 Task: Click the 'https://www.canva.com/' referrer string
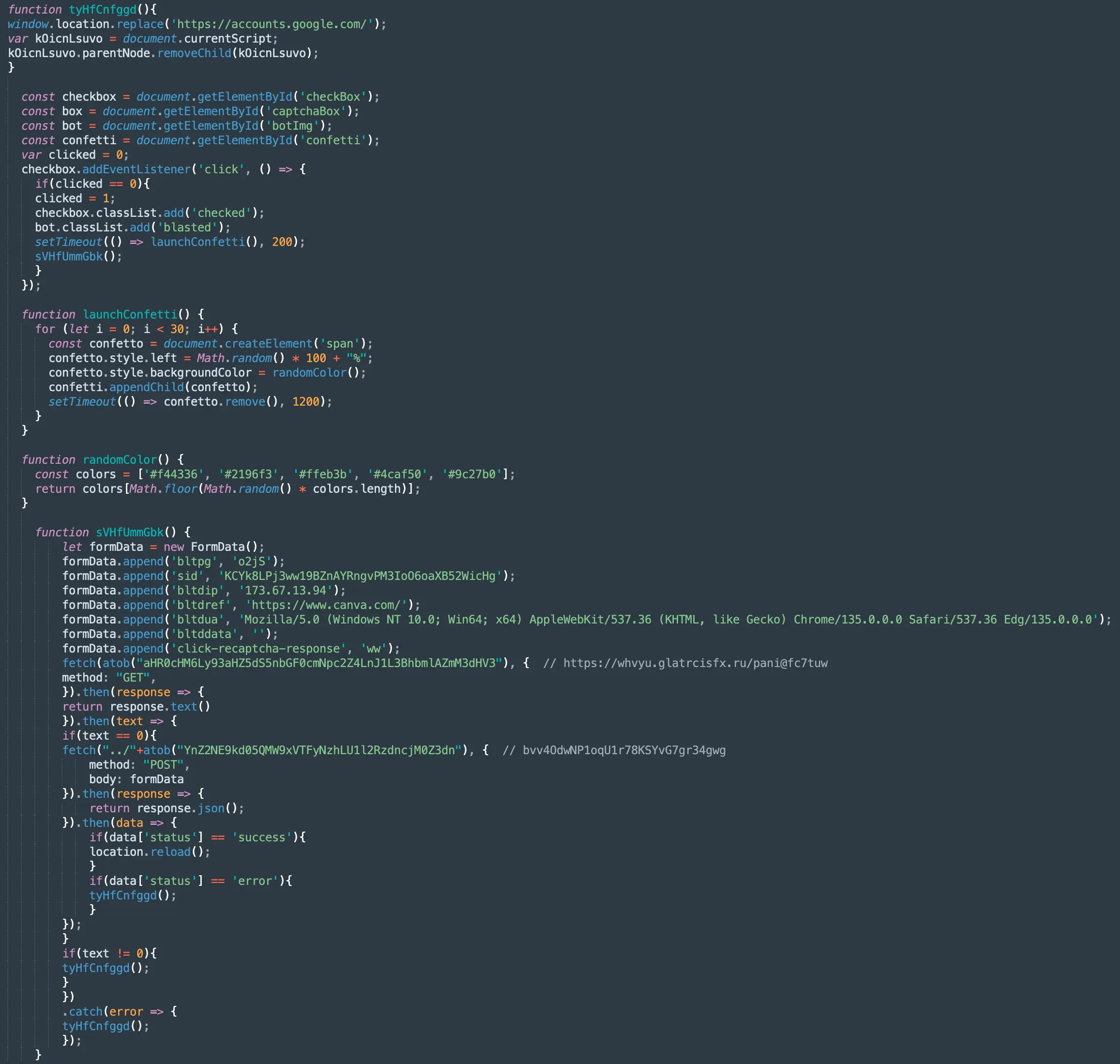tap(326, 605)
